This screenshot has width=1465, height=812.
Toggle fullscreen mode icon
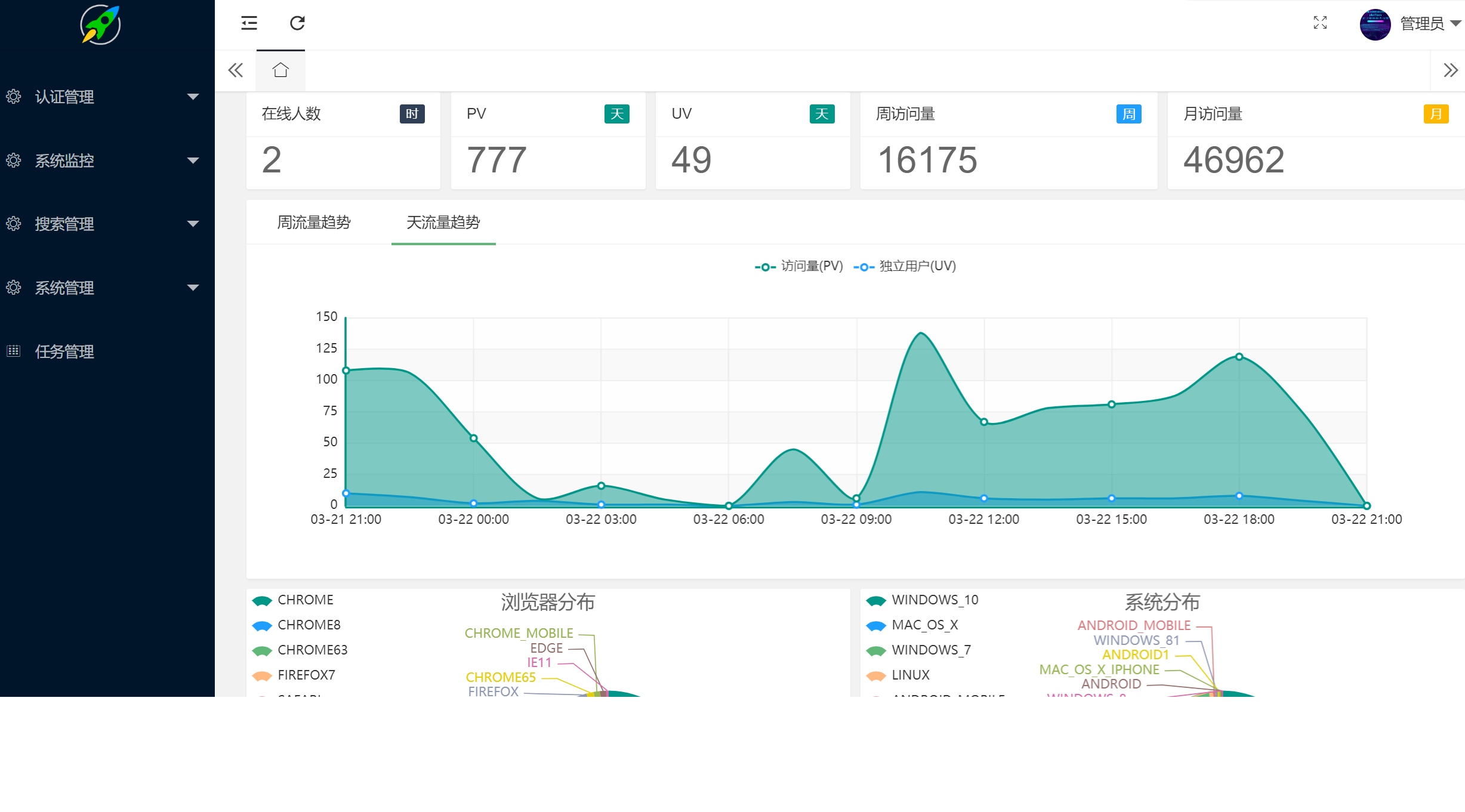(1320, 23)
